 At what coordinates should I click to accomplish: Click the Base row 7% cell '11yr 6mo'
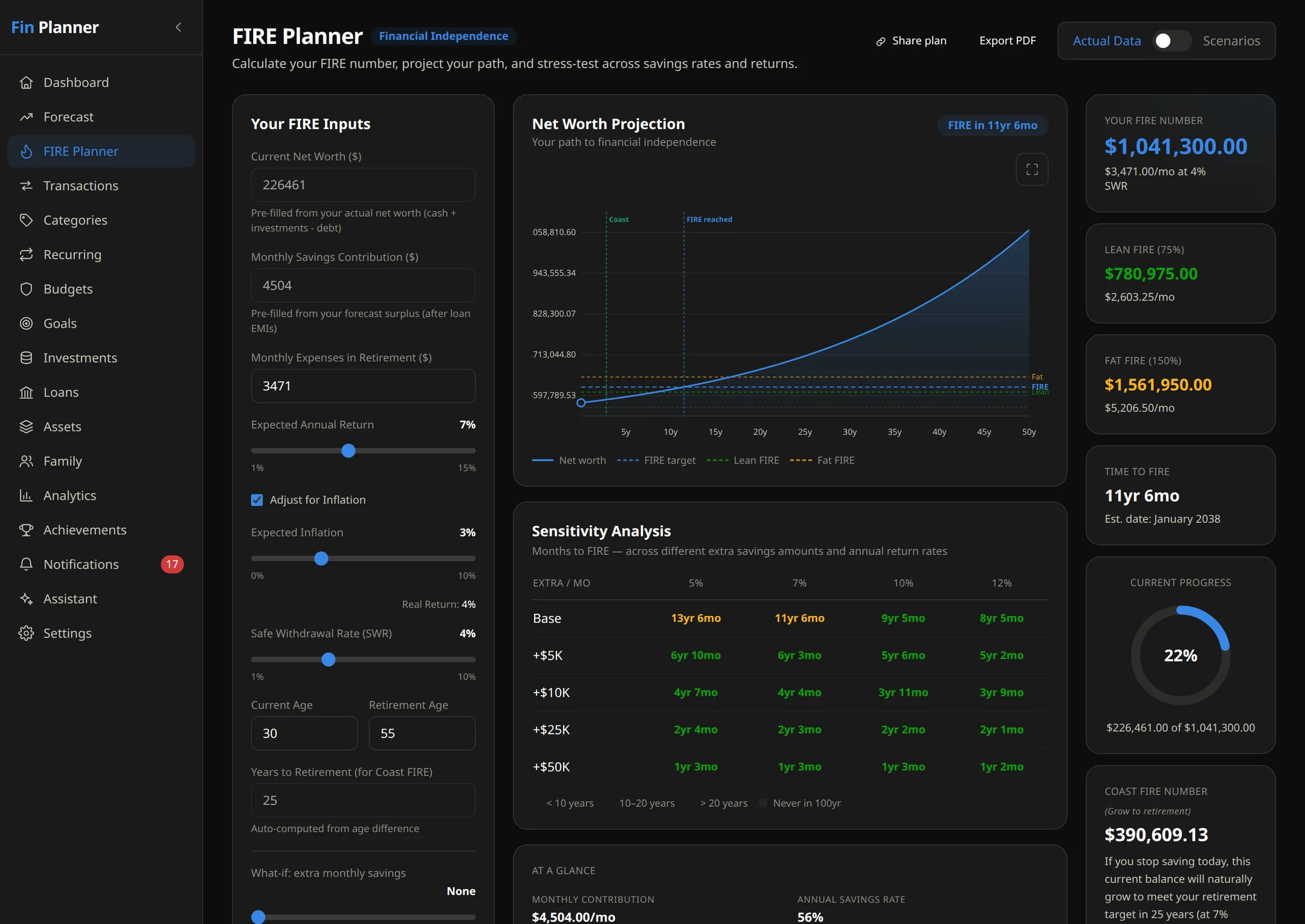coord(799,618)
